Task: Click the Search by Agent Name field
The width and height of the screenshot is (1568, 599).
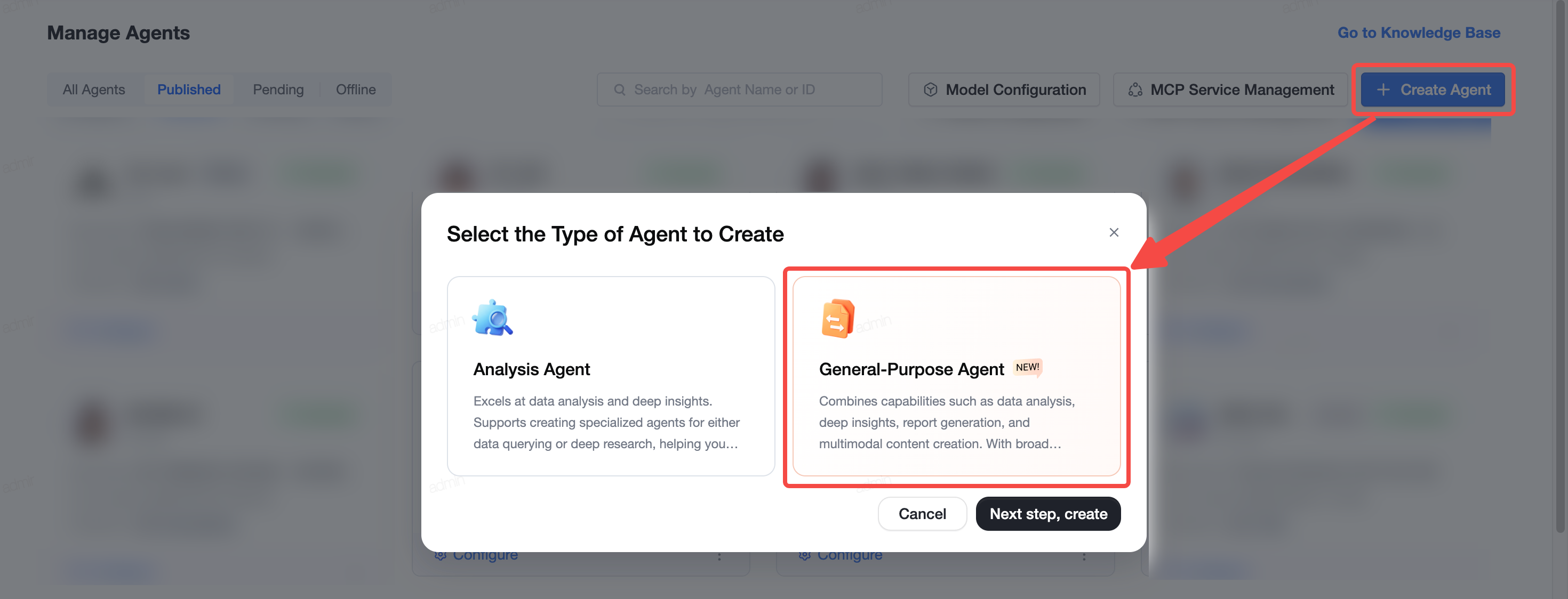Action: point(739,90)
